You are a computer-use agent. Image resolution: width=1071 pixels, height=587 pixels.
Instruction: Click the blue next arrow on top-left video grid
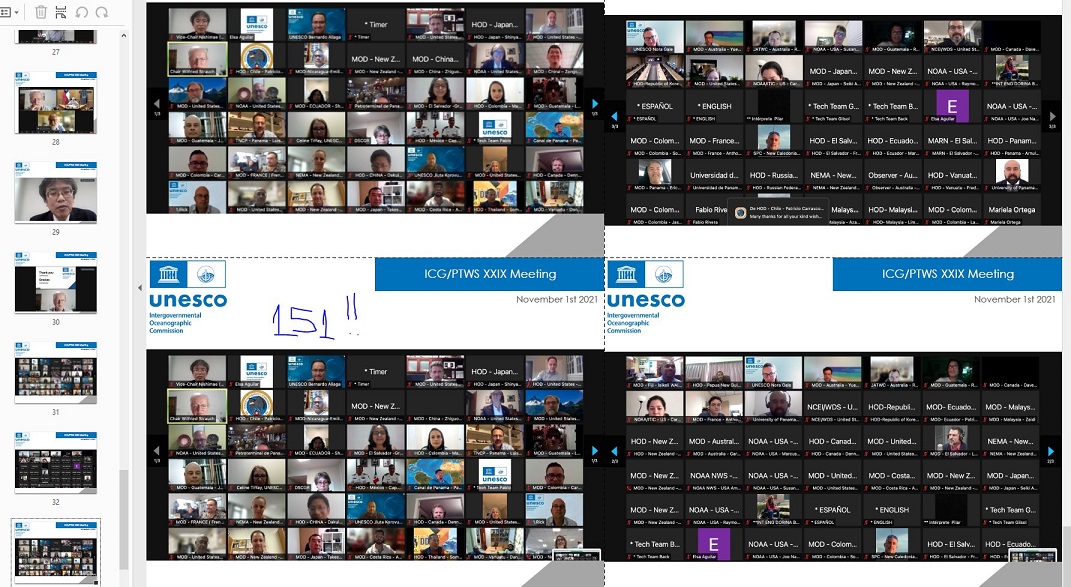(x=595, y=103)
